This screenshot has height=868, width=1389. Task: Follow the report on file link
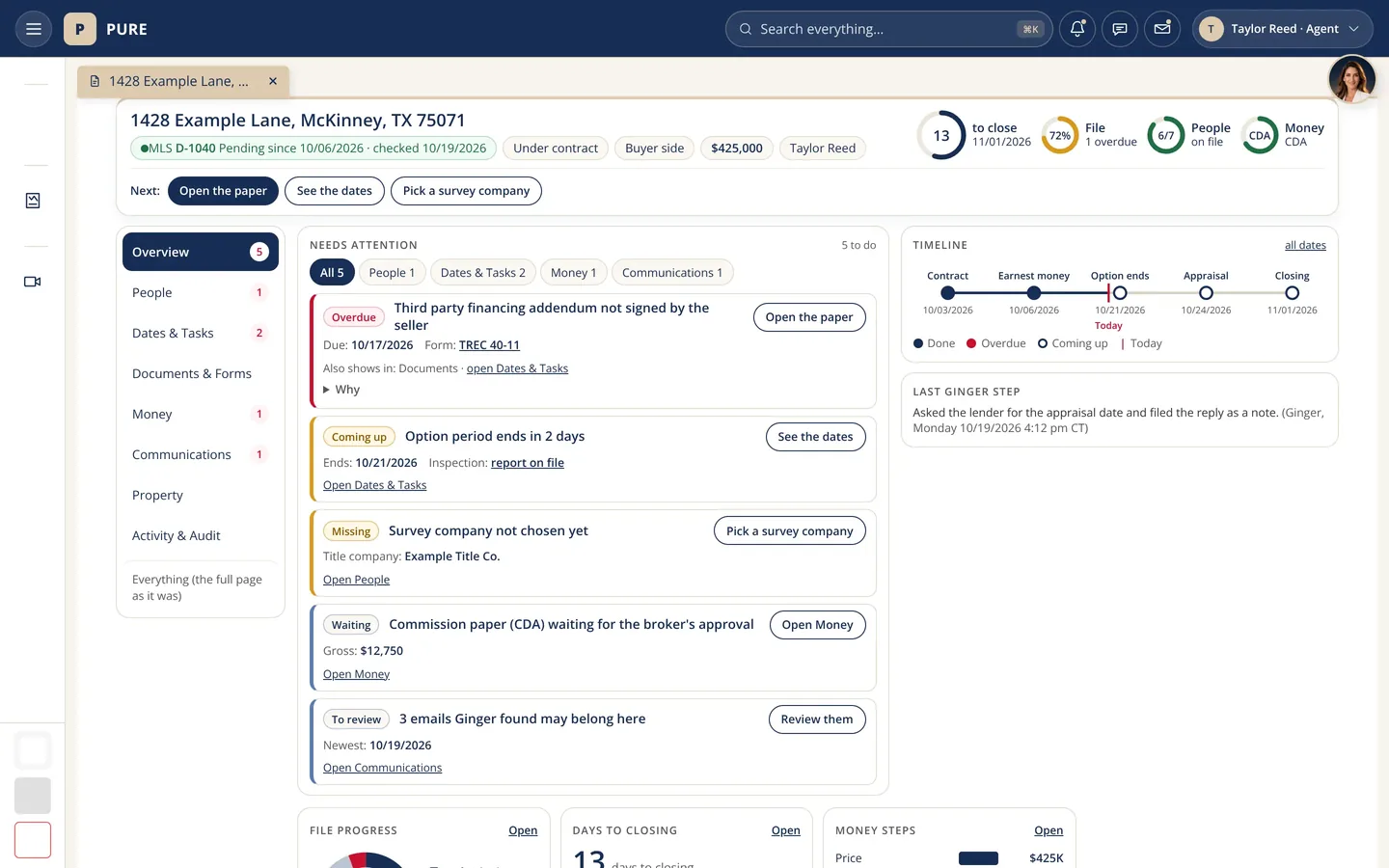click(x=528, y=463)
